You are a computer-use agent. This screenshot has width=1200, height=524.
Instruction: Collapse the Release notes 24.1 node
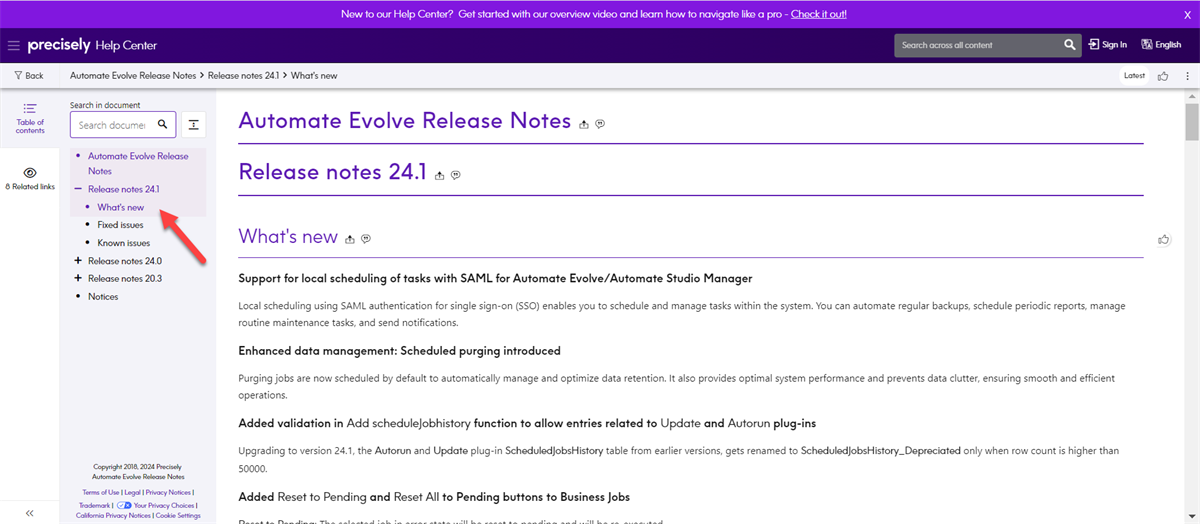tap(77, 189)
